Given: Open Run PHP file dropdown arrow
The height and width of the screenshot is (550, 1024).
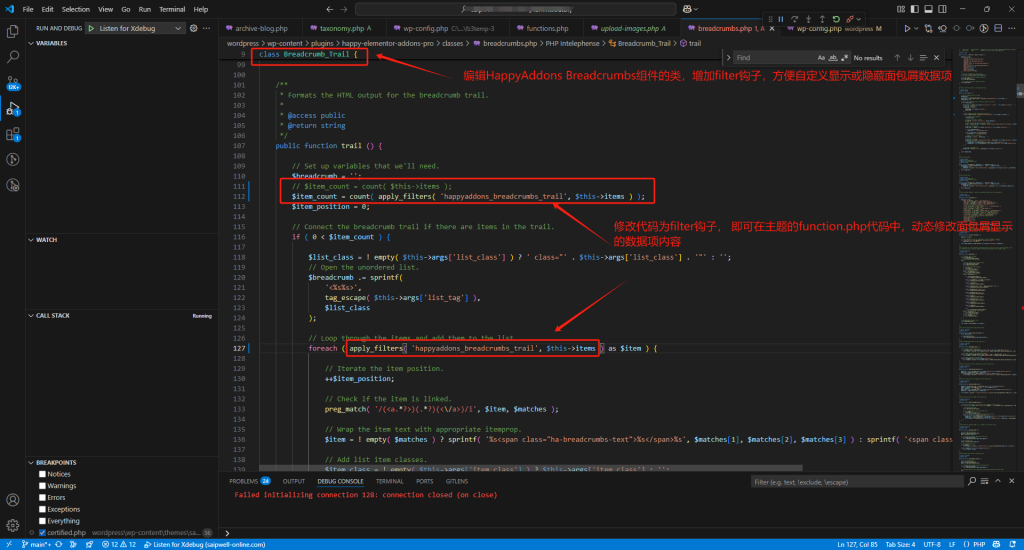Looking at the screenshot, I should click(916, 28).
